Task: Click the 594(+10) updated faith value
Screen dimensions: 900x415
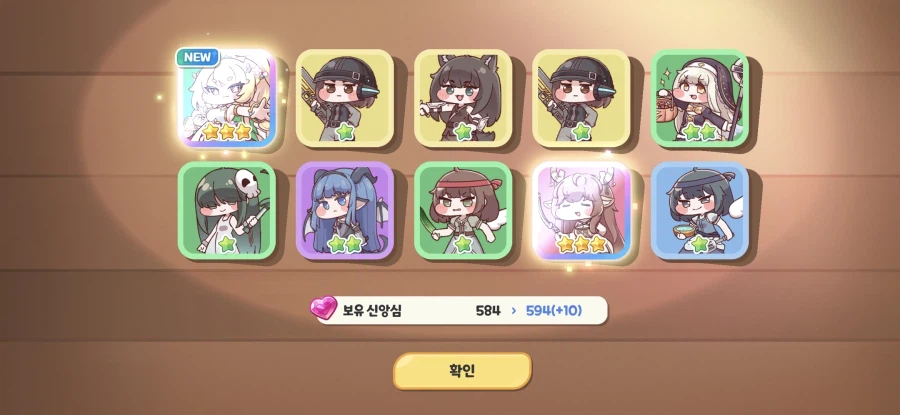Action: click(x=553, y=311)
